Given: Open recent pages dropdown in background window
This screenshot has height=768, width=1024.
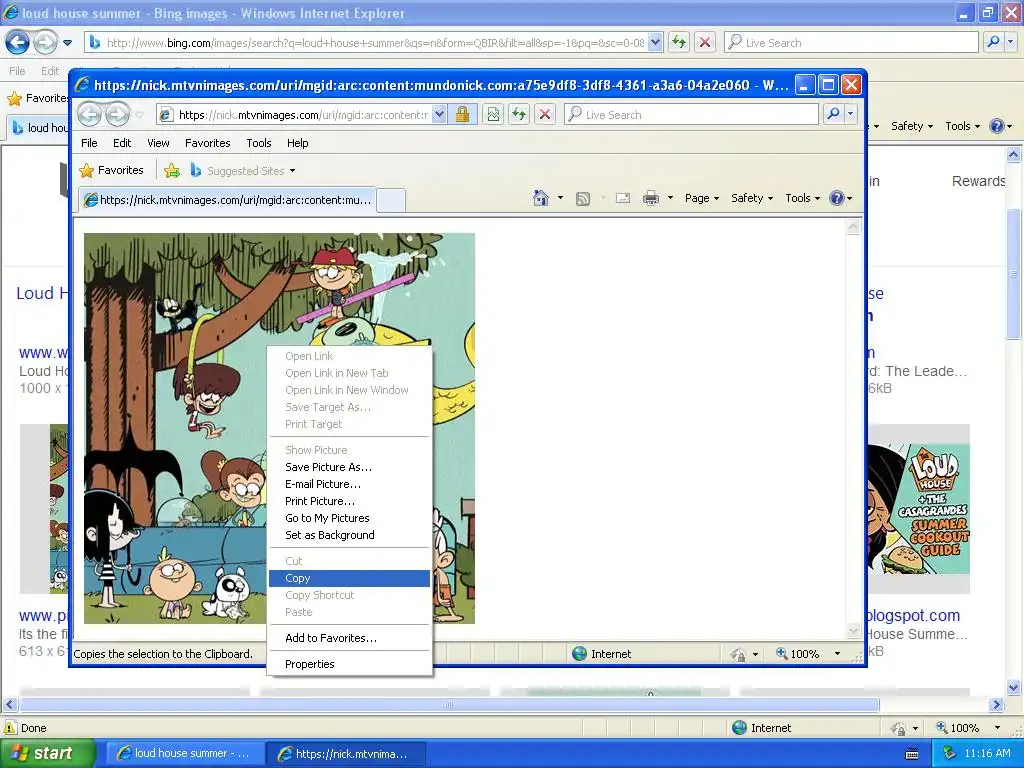Looking at the screenshot, I should pos(67,43).
